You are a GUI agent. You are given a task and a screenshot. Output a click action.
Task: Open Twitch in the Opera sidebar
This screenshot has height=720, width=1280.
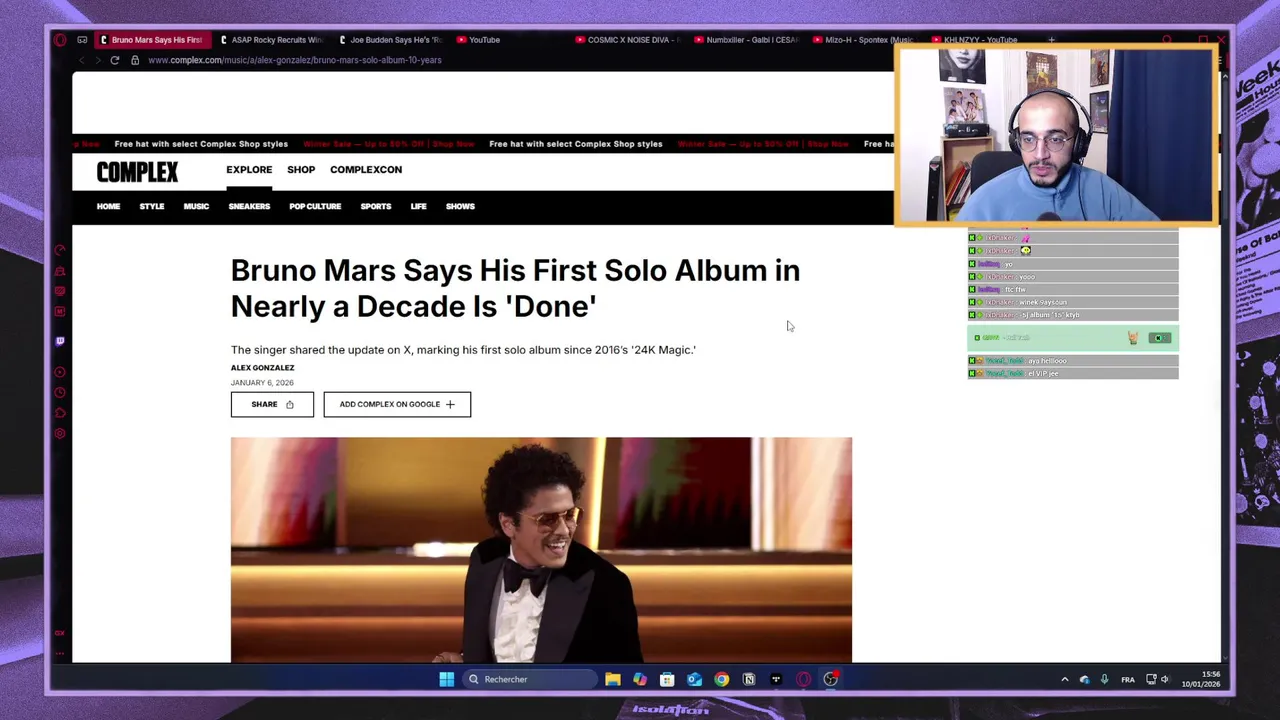[60, 341]
